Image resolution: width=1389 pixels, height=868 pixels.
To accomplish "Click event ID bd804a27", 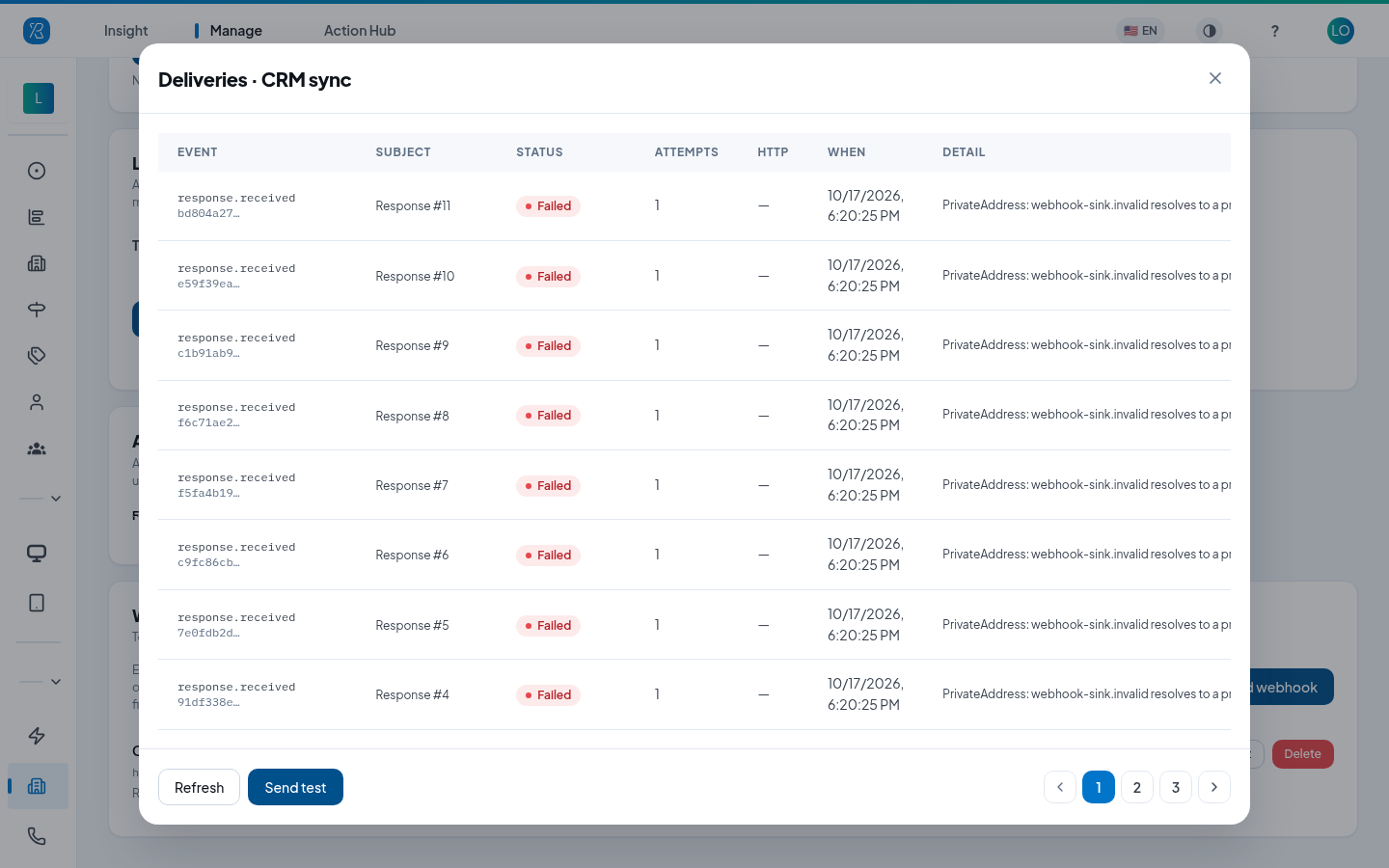I will pyautogui.click(x=208, y=213).
